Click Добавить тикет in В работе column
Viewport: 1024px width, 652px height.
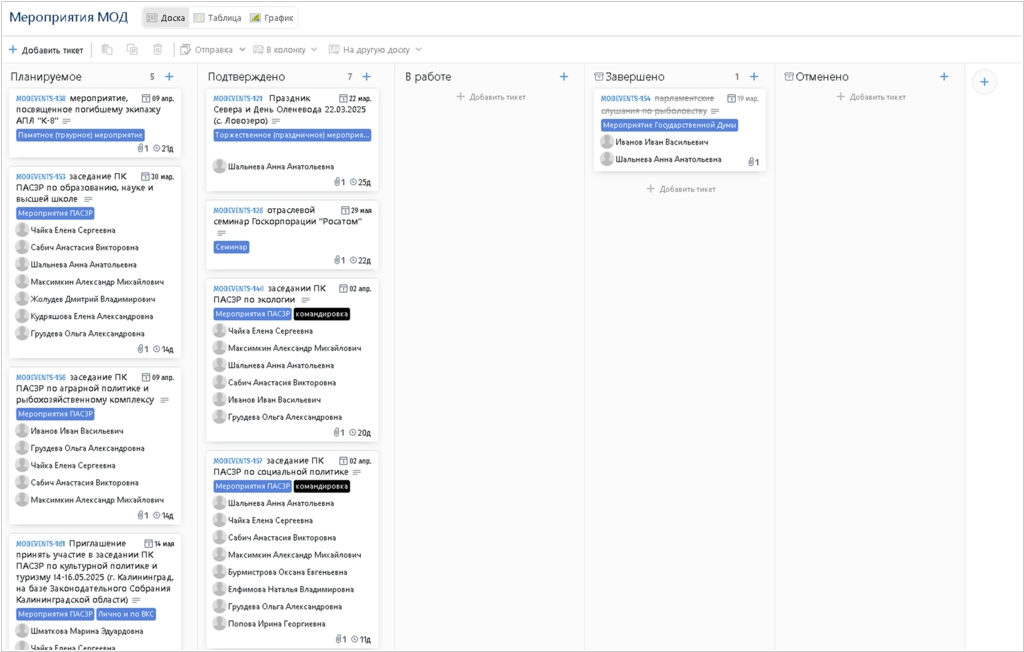pos(490,97)
